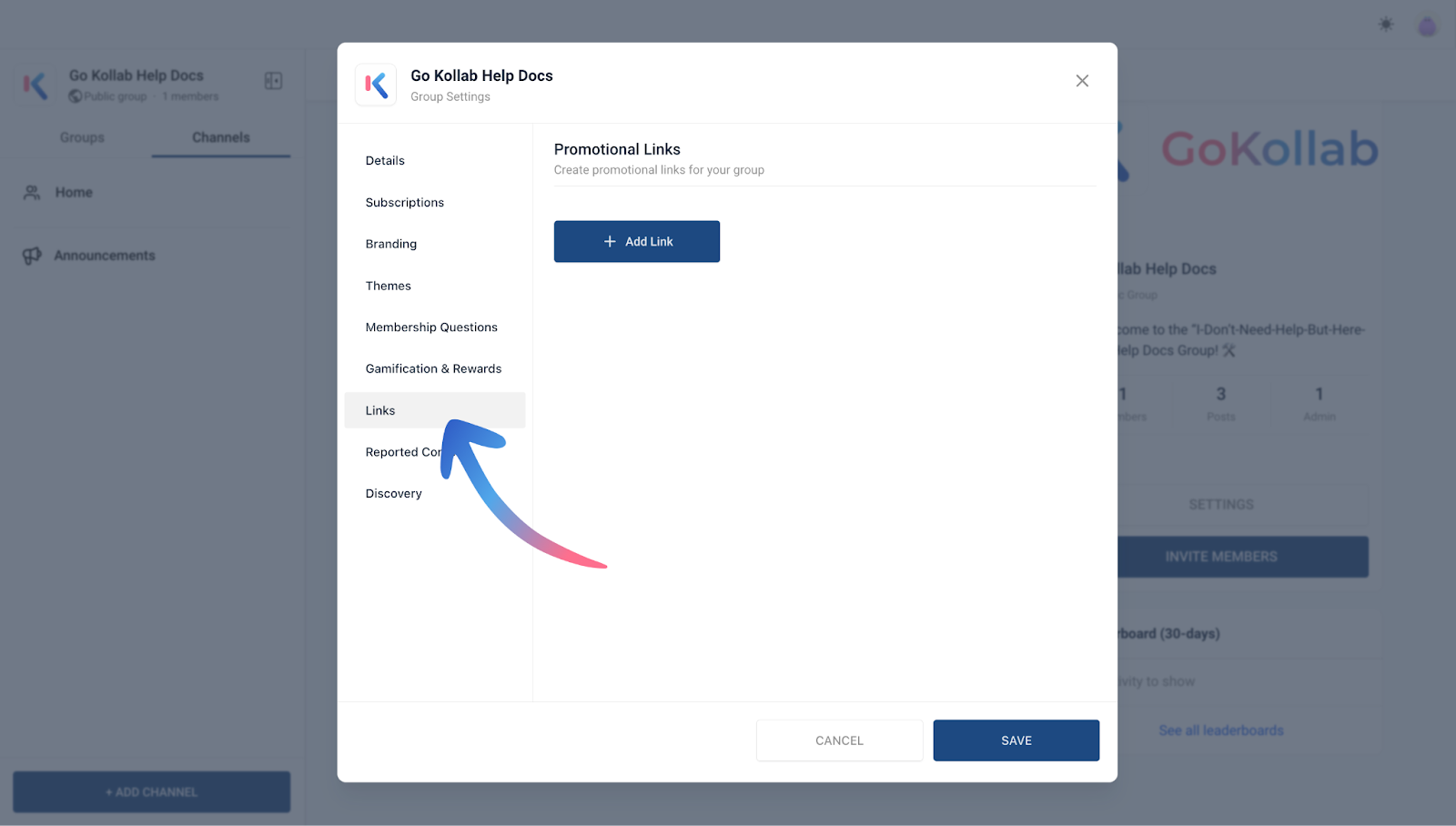Image resolution: width=1456 pixels, height=826 pixels.
Task: Click the Go Kollab logo in dialog header
Action: coord(376,86)
